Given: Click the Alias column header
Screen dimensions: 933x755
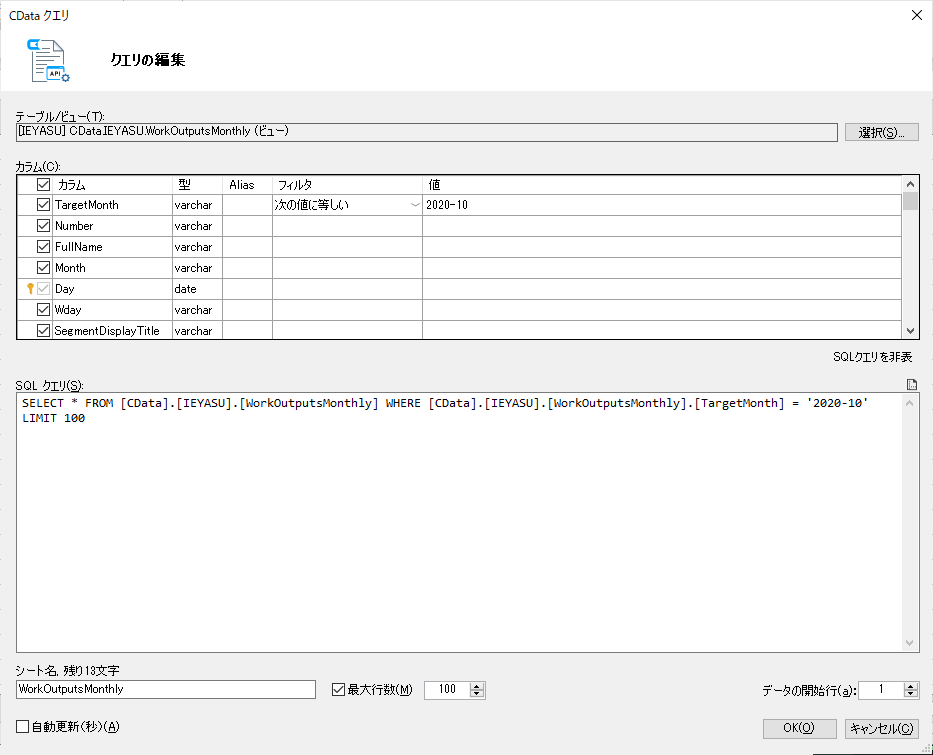Looking at the screenshot, I should pyautogui.click(x=248, y=185).
